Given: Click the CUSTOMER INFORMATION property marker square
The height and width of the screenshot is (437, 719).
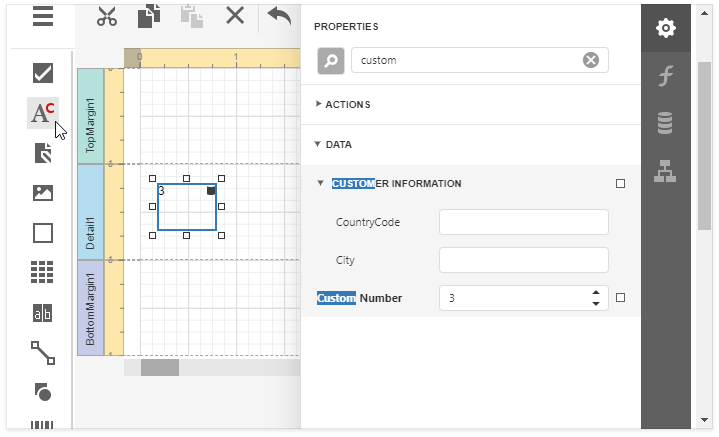Looking at the screenshot, I should click(x=620, y=183).
